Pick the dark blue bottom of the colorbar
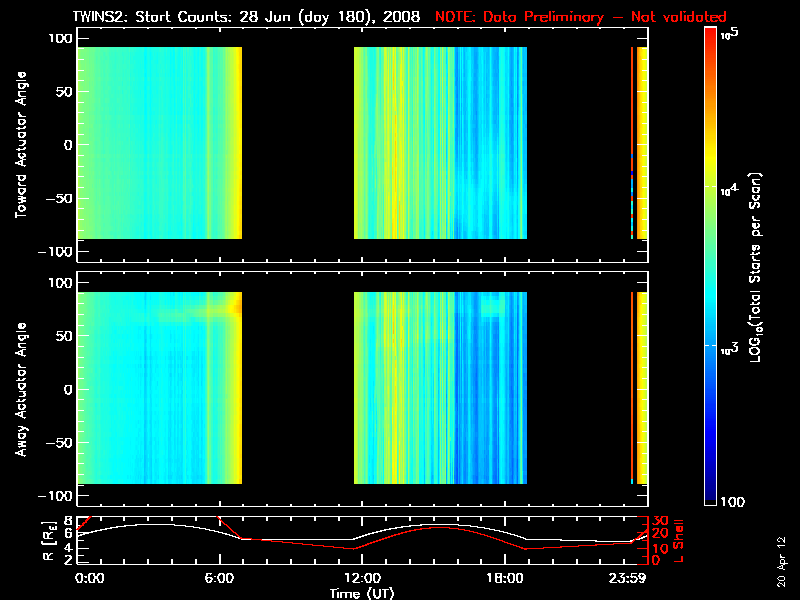 [x=710, y=495]
